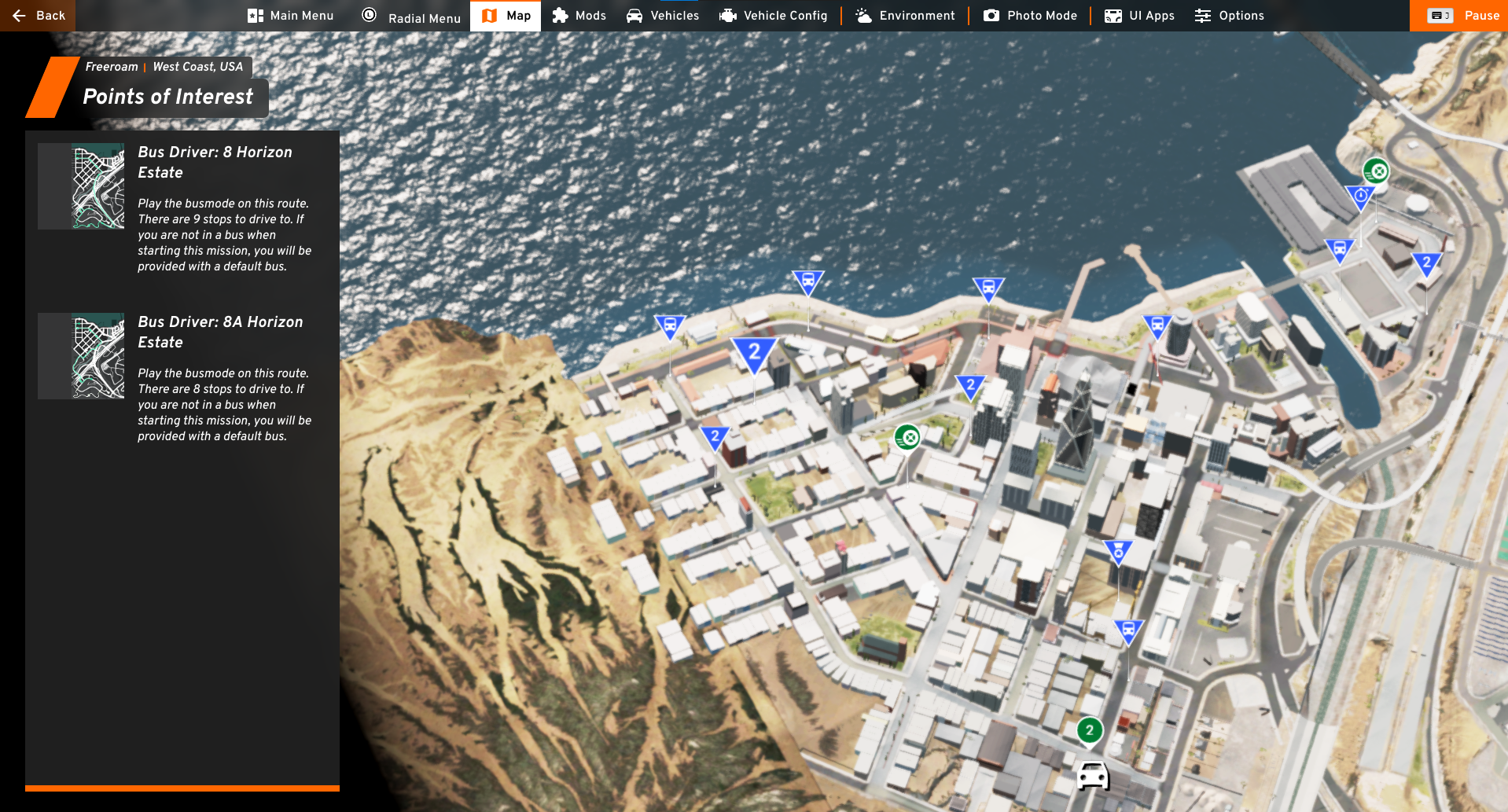Click the blue 2 marker at the port
This screenshot has height=812, width=1508.
pos(1426,264)
